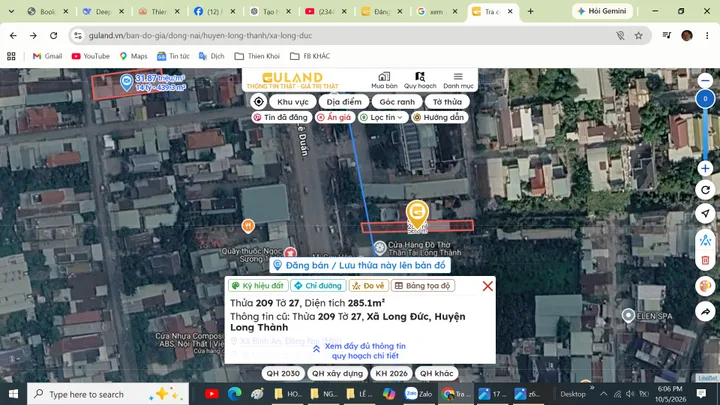Click the yellow Guland map marker

(417, 214)
